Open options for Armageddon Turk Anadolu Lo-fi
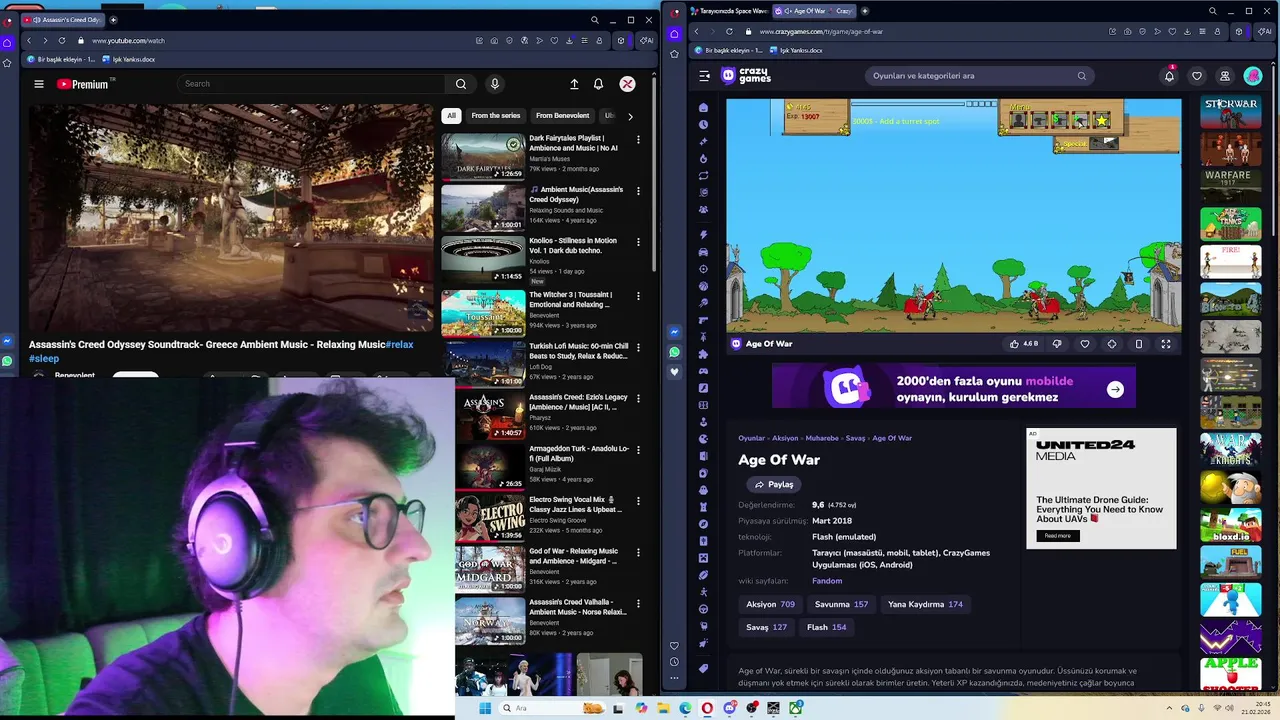Image resolution: width=1280 pixels, height=720 pixels. pyautogui.click(x=638, y=450)
